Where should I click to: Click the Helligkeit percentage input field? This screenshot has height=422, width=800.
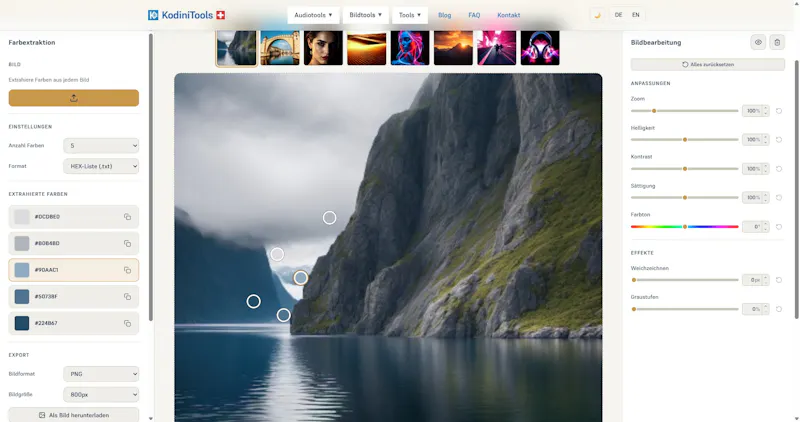pos(755,139)
